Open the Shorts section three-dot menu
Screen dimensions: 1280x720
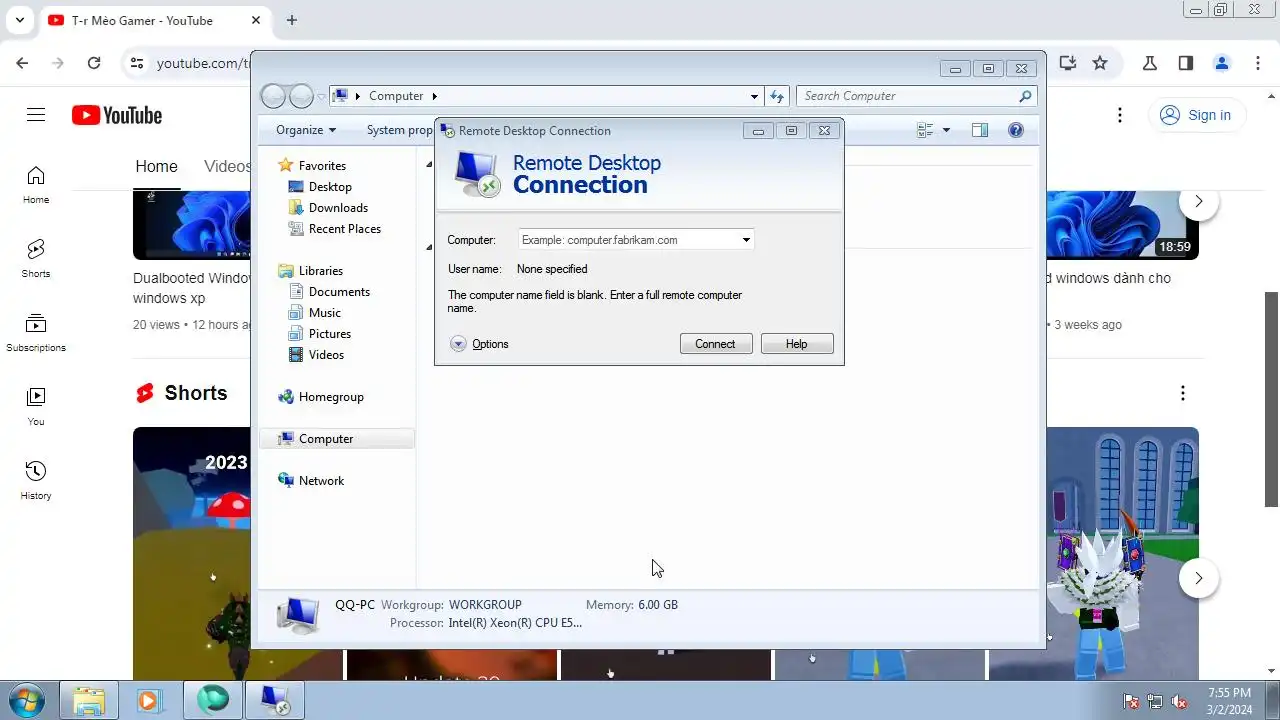1182,393
